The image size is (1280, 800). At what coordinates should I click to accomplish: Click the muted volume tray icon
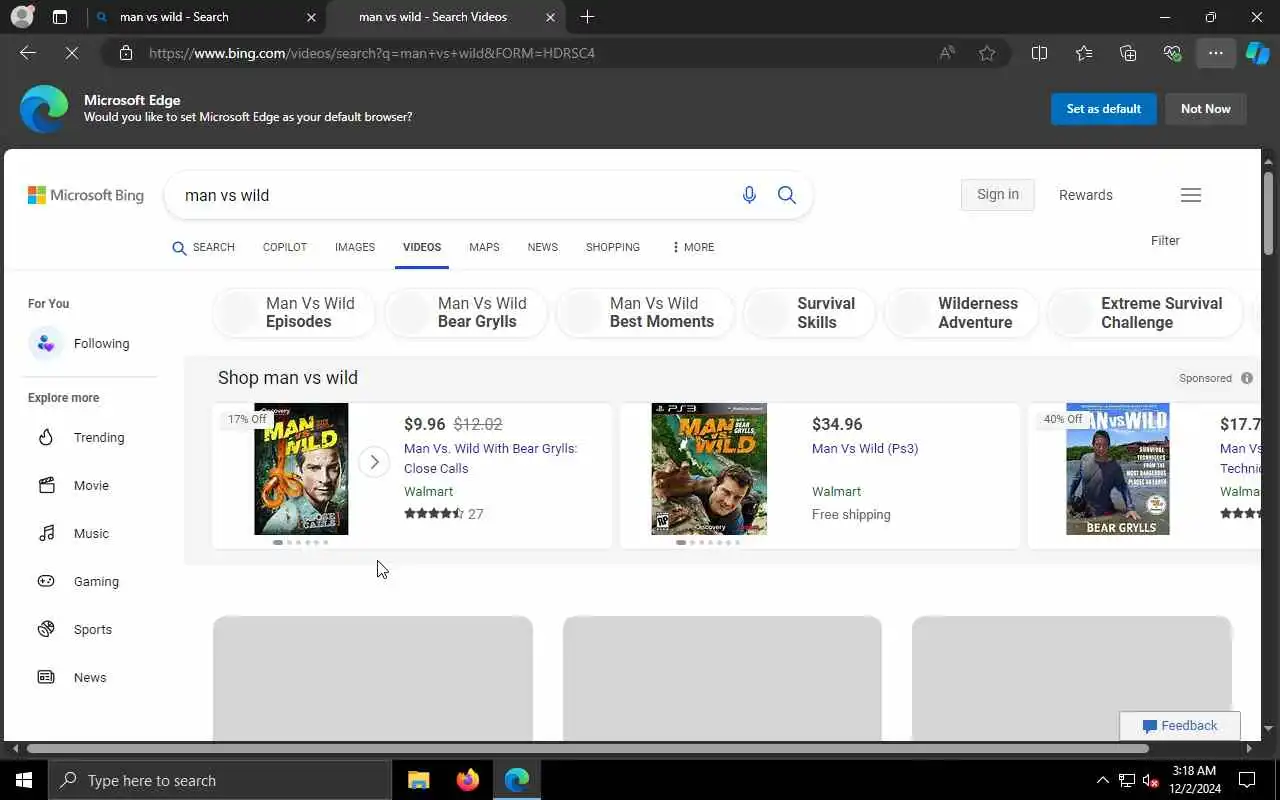point(1150,780)
